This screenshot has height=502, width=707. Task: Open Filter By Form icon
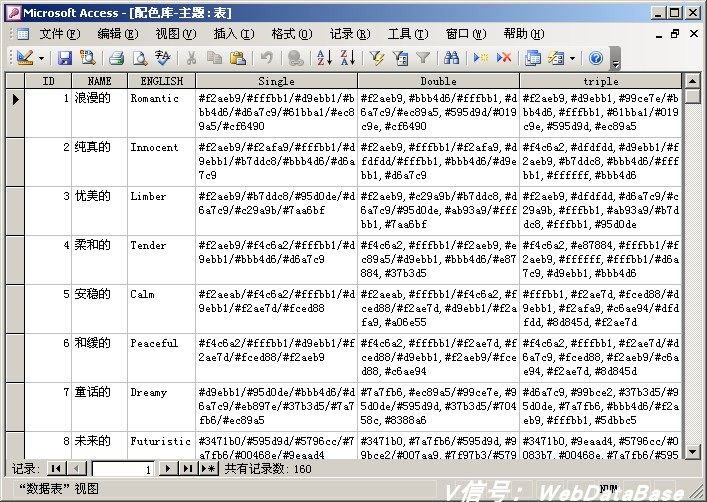(x=400, y=58)
